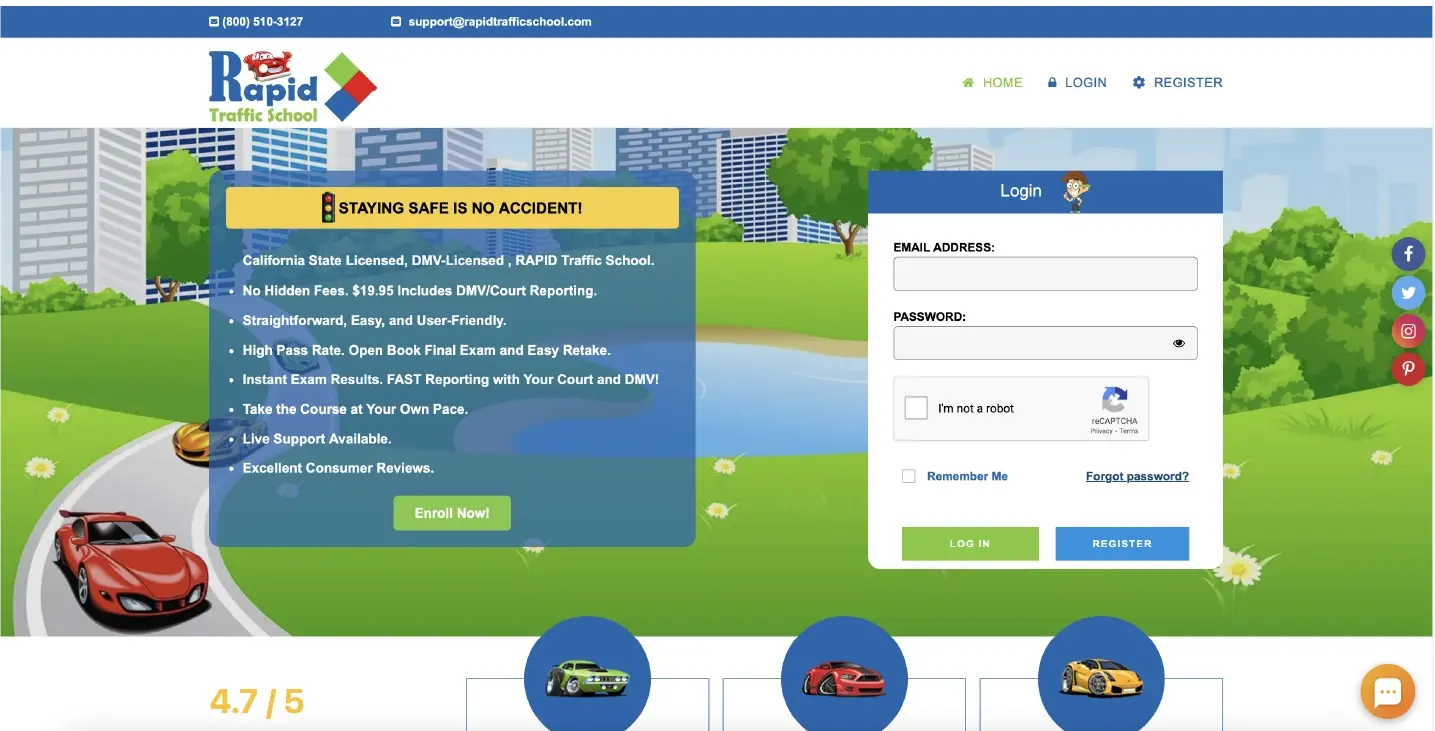Image resolution: width=1435 pixels, height=731 pixels.
Task: Click the Straightforward, Easy, and User-Friendly bullet
Action: coord(374,321)
